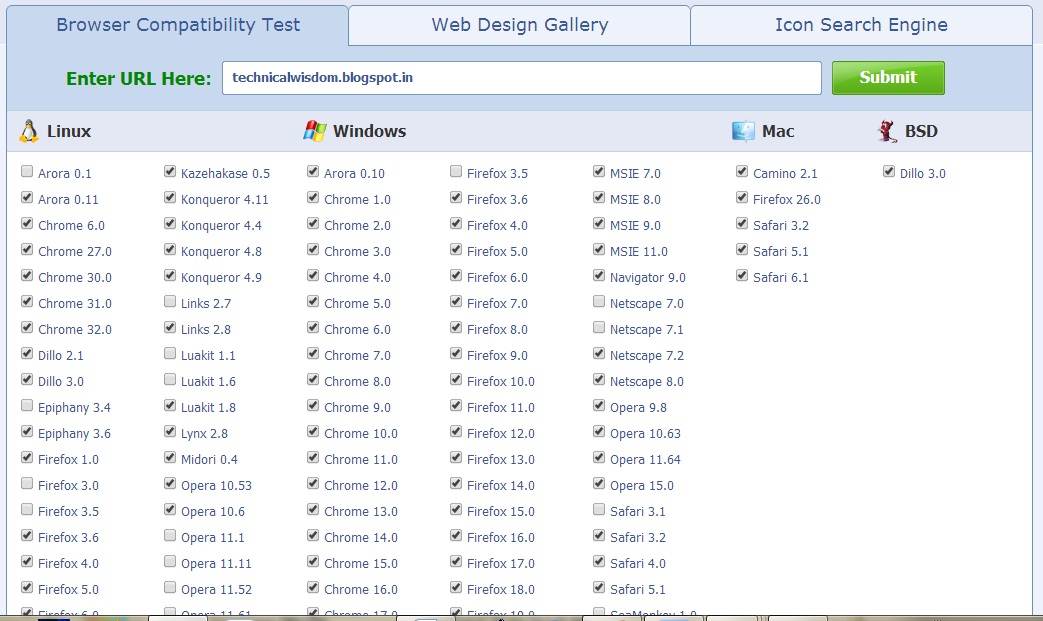Uncheck Windows Safari 4.0
This screenshot has height=621, width=1043.
tap(599, 561)
